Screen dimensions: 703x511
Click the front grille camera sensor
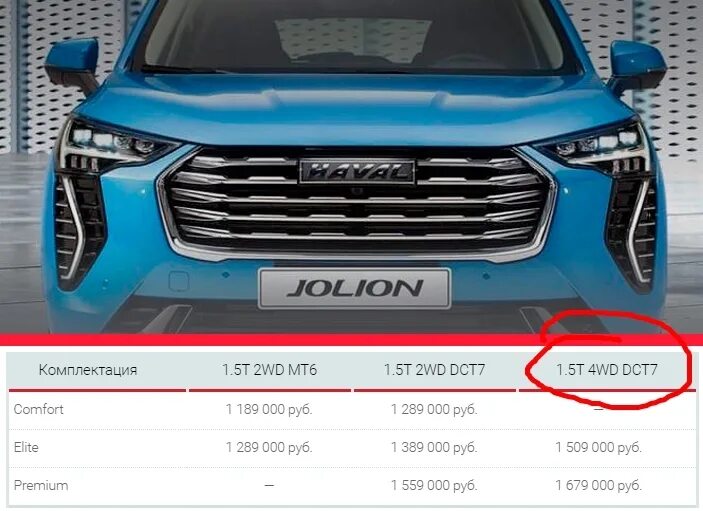[x=357, y=192]
